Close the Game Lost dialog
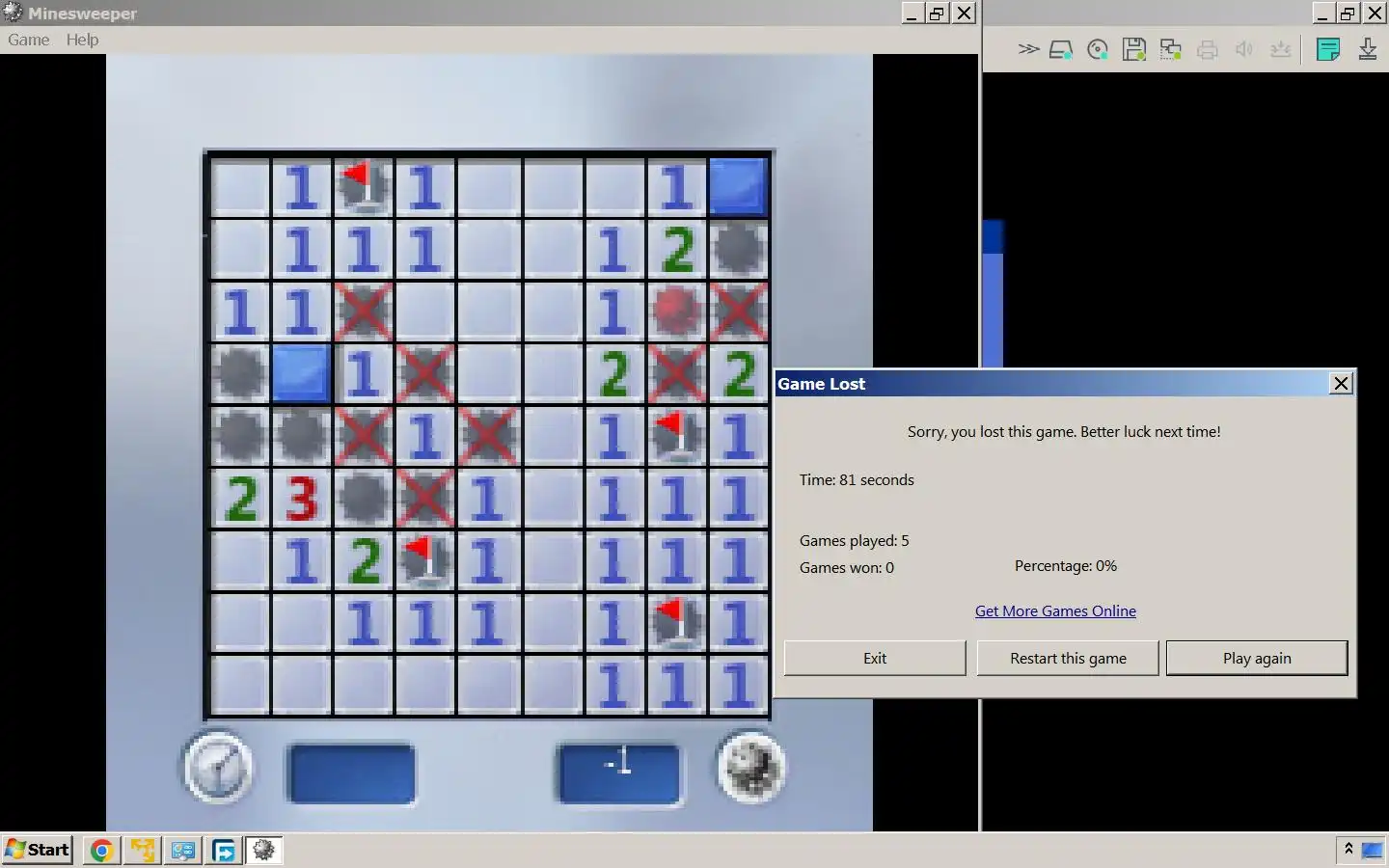 [x=1341, y=384]
